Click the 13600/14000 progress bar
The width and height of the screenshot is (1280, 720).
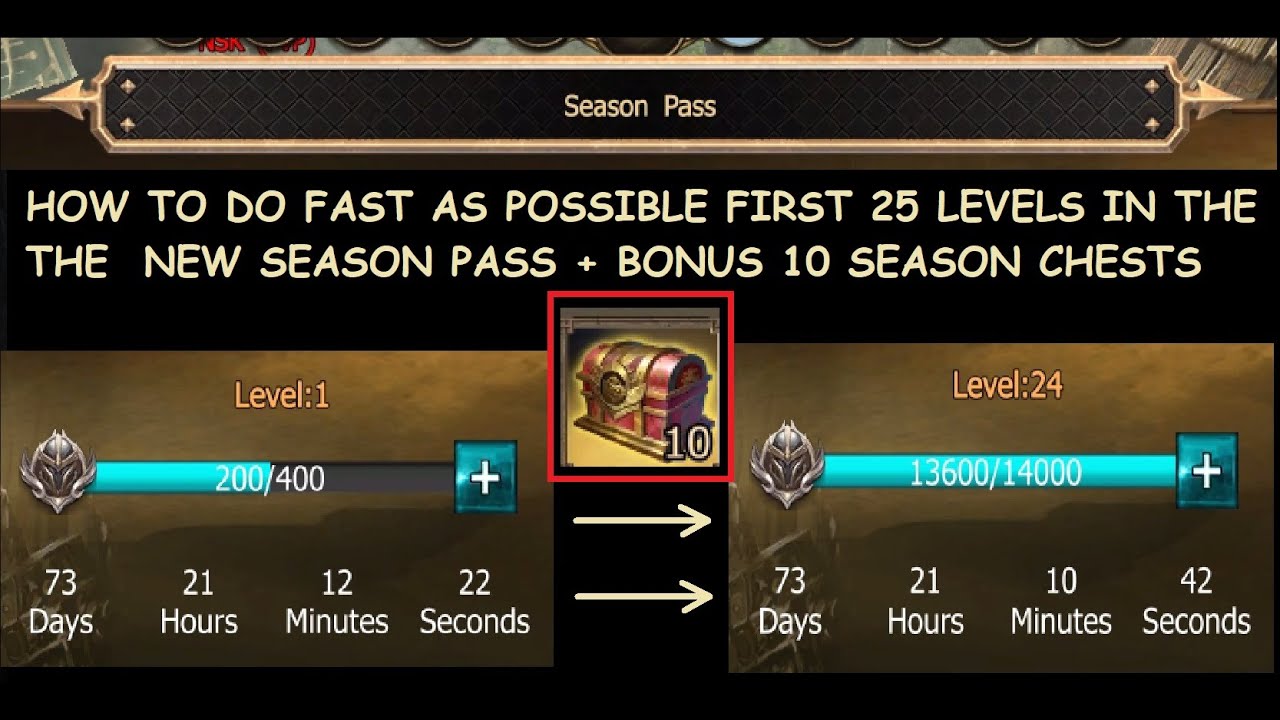[x=995, y=471]
